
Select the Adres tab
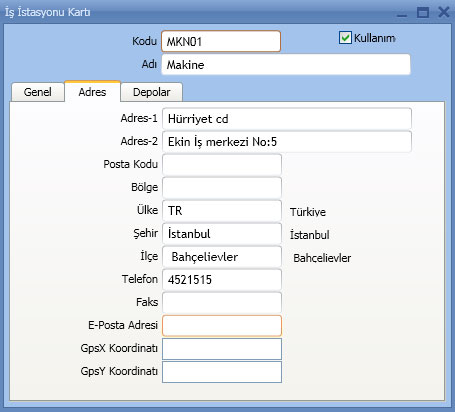(x=92, y=92)
